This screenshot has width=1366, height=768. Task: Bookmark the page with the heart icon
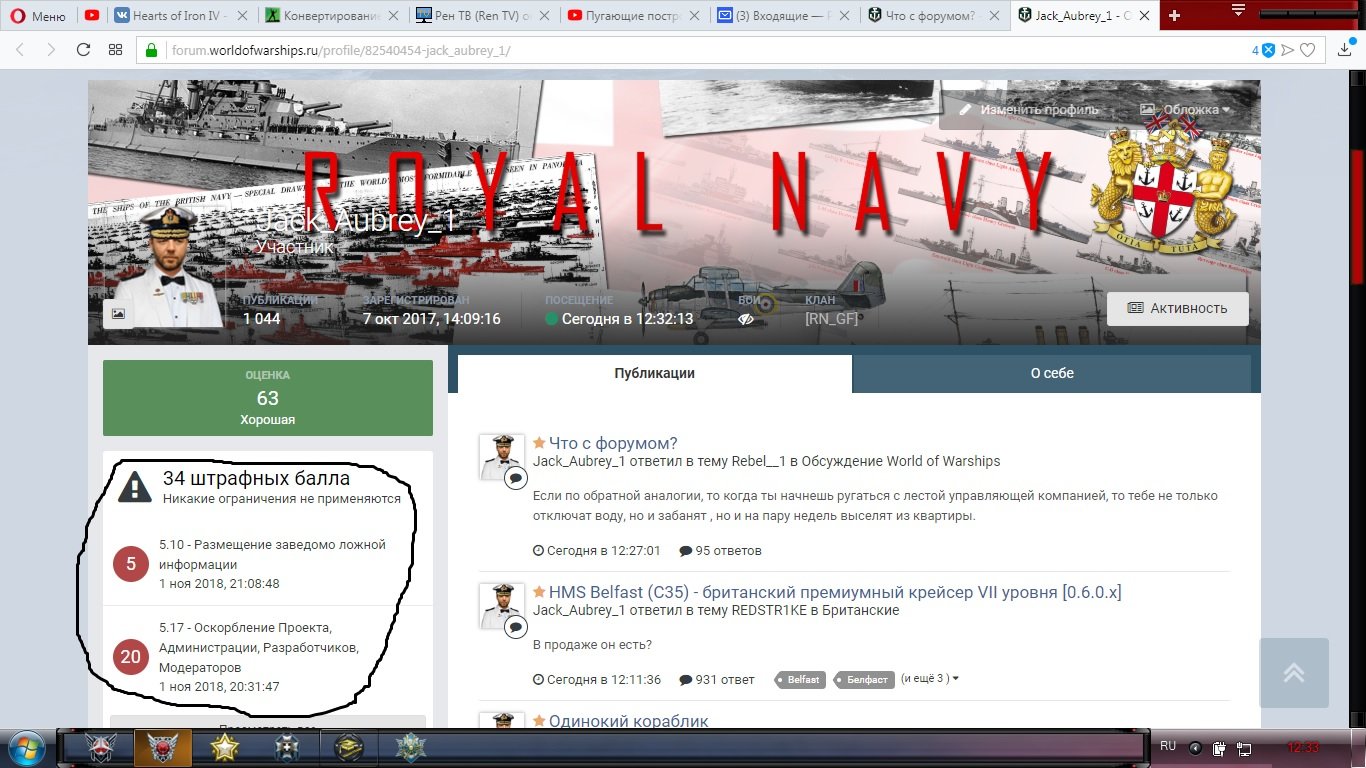(1307, 50)
